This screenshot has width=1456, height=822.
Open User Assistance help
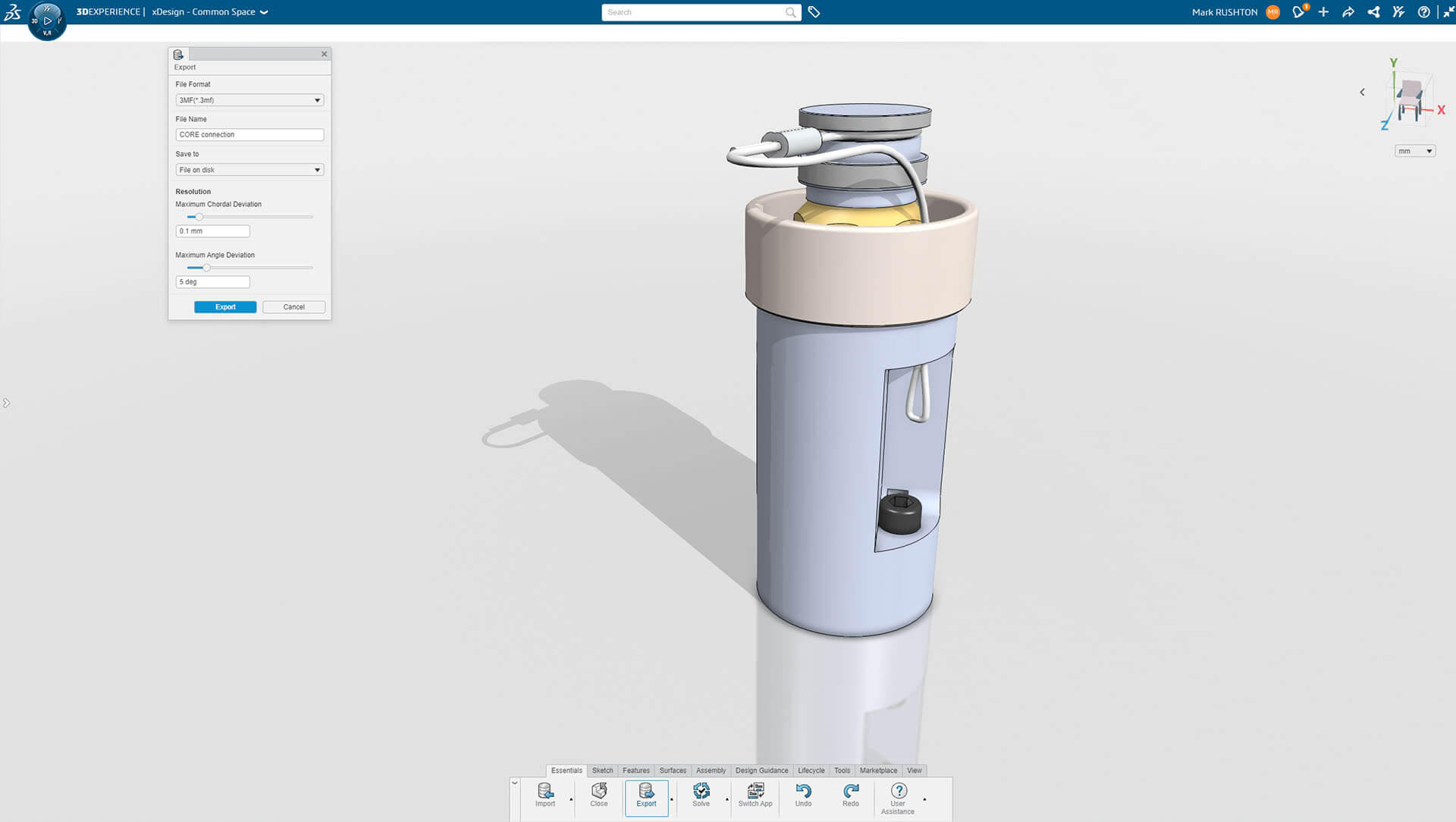[898, 799]
